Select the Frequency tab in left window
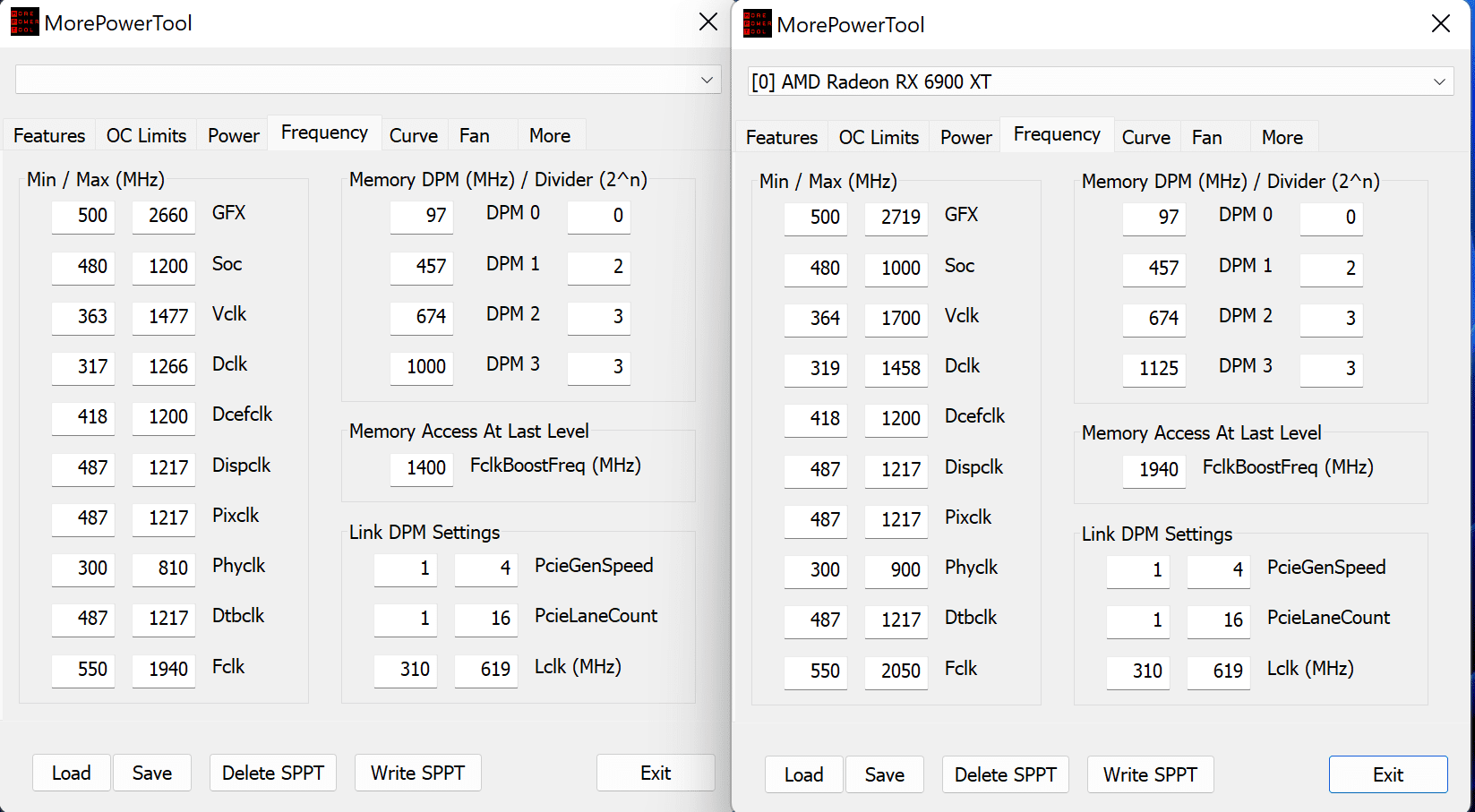 tap(324, 132)
